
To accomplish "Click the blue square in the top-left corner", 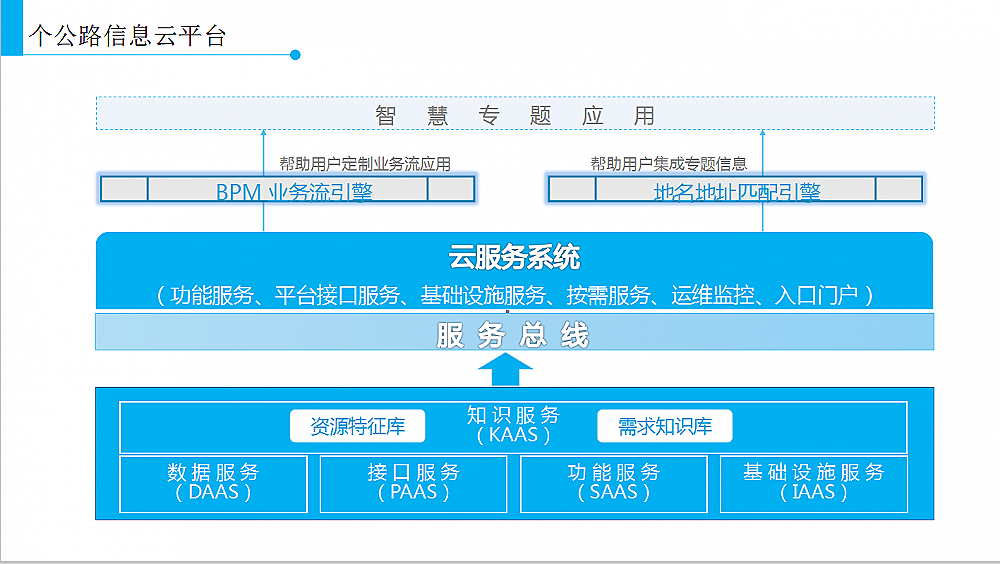I will [11, 27].
